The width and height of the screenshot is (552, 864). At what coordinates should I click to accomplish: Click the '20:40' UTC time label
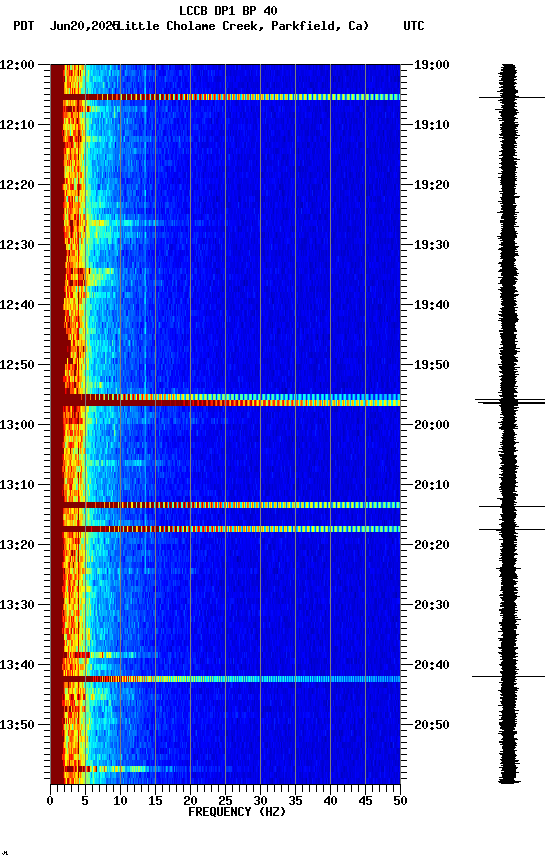[x=432, y=665]
